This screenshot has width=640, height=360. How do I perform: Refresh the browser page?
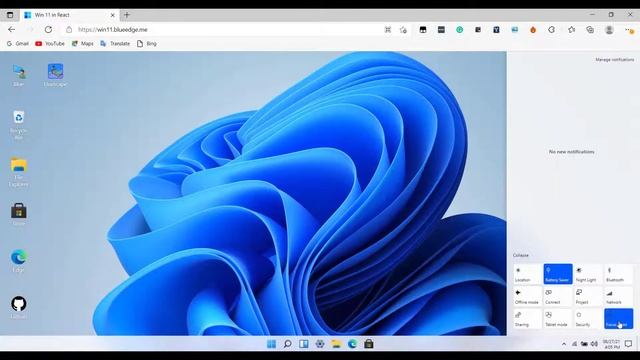tap(48, 29)
